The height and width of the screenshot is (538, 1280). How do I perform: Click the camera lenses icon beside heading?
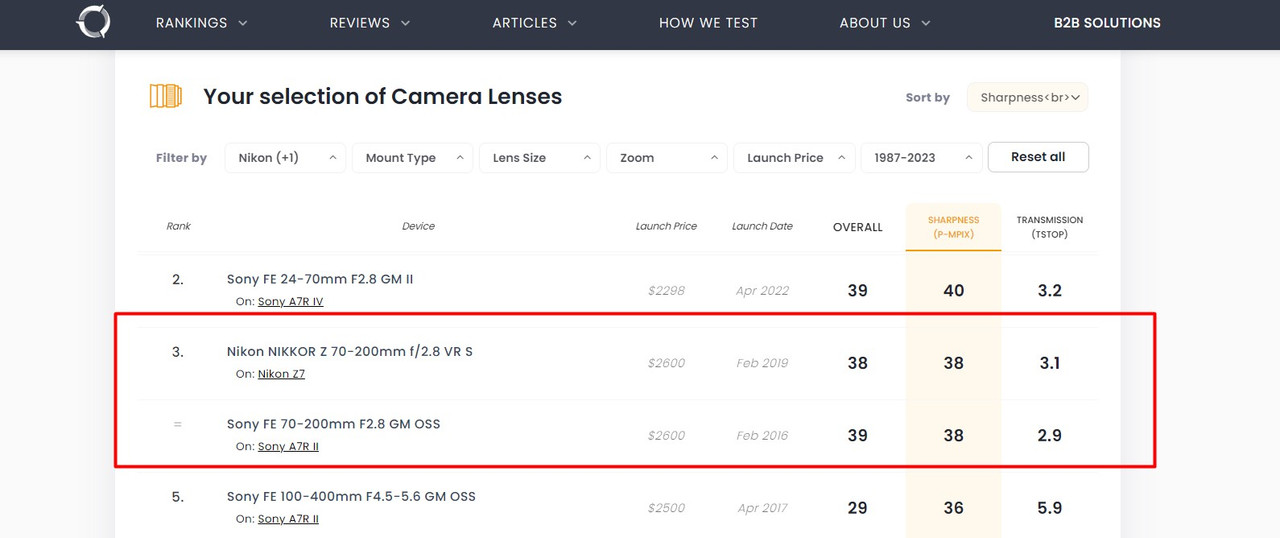pos(166,96)
